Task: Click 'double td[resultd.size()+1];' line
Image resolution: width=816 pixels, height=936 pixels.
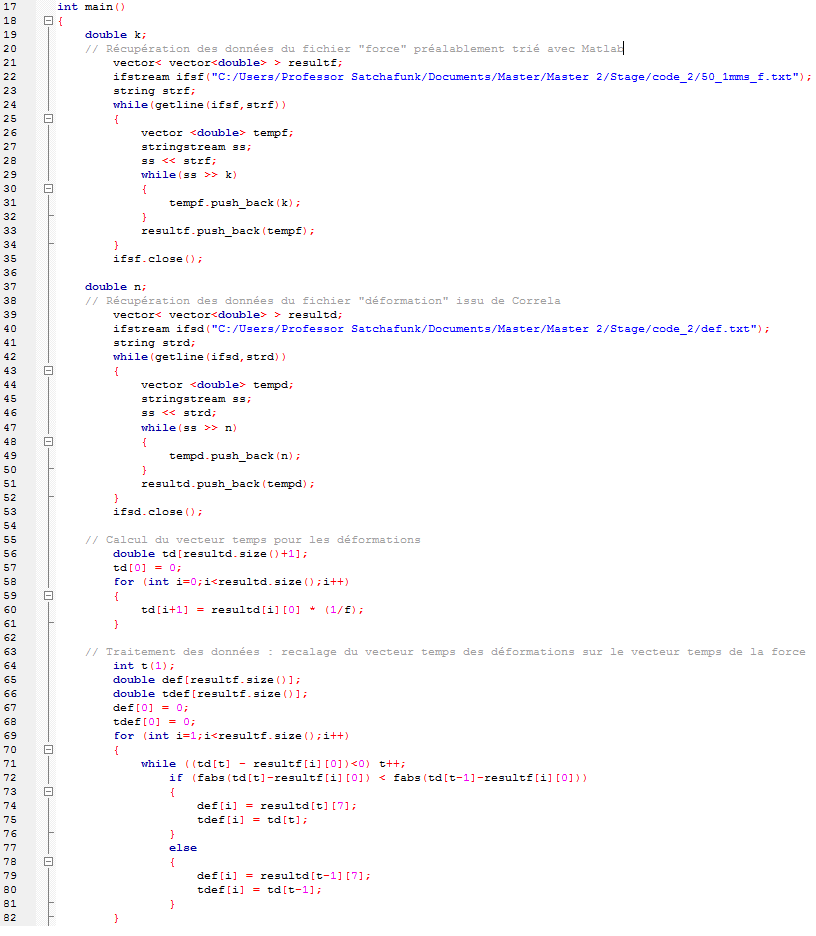Action: 210,554
